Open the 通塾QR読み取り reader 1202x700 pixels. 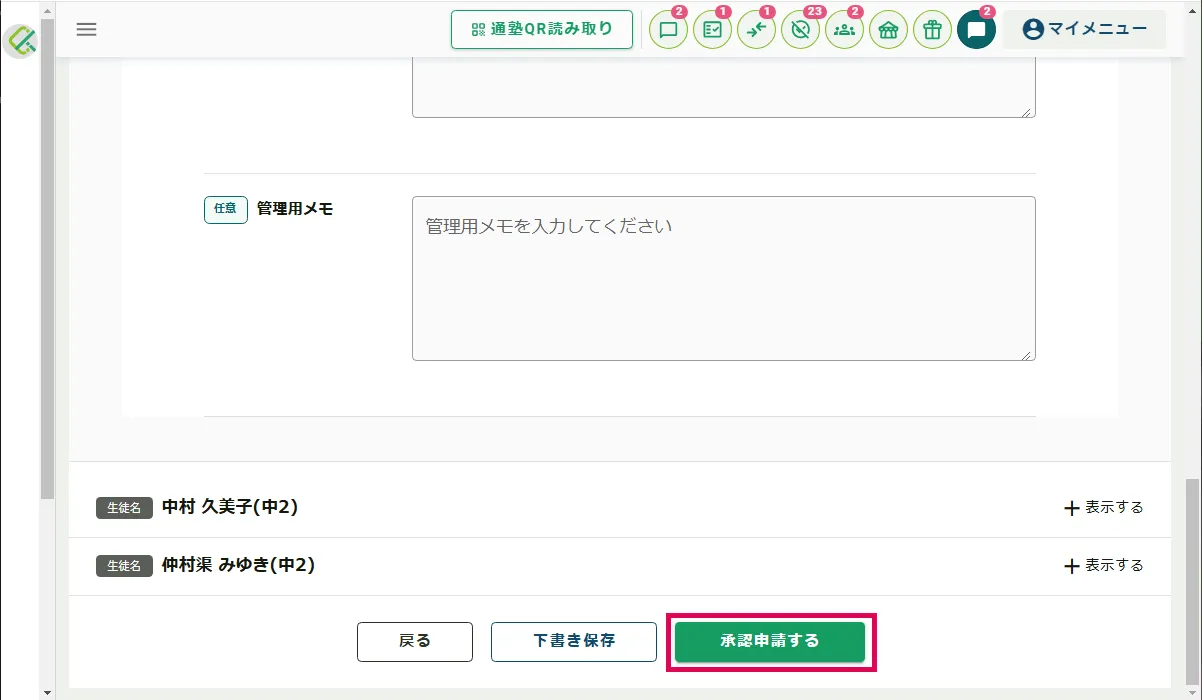pyautogui.click(x=542, y=29)
